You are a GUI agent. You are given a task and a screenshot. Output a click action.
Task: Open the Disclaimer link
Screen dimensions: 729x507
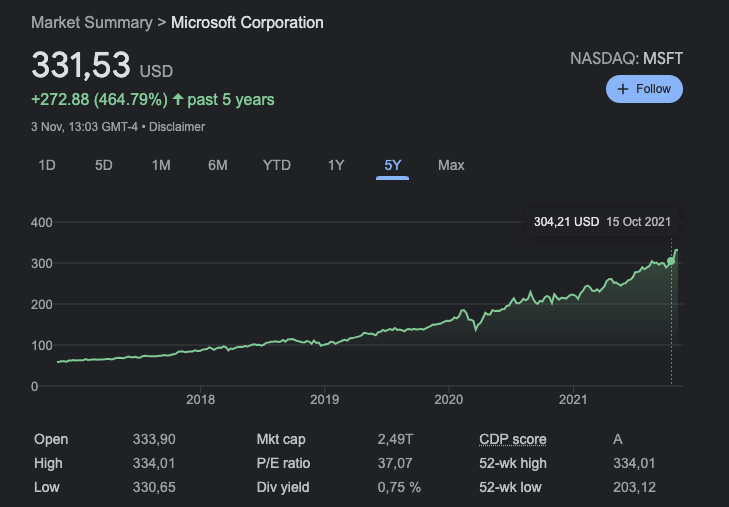[x=177, y=127]
